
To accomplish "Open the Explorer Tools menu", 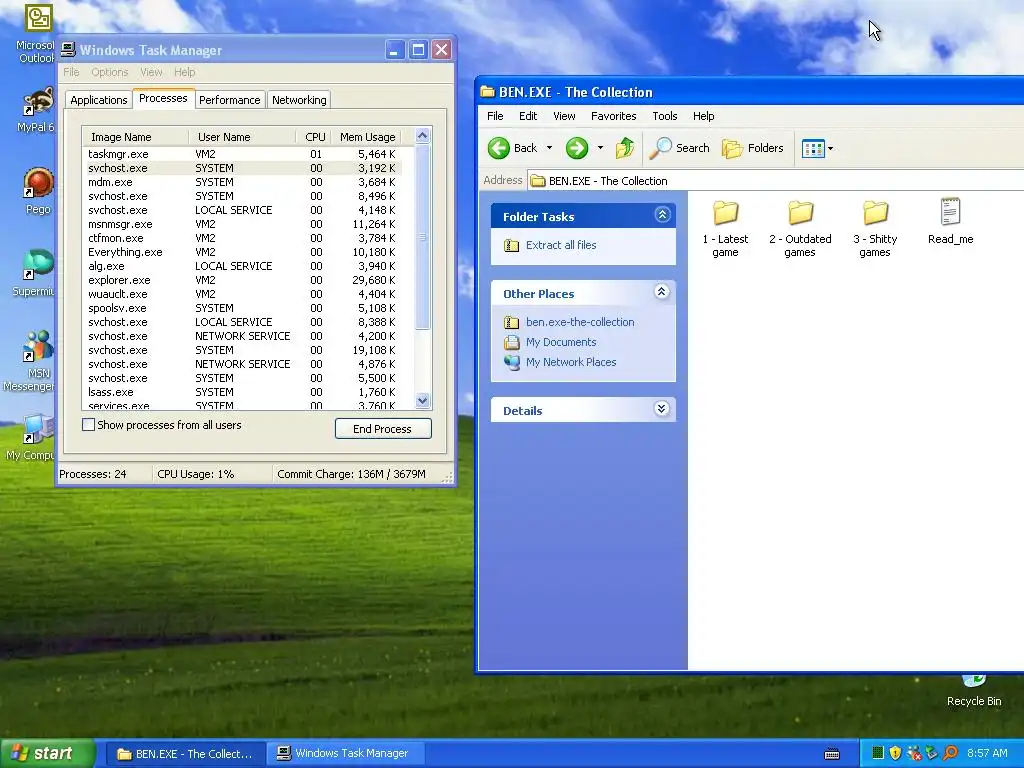I will pyautogui.click(x=664, y=116).
